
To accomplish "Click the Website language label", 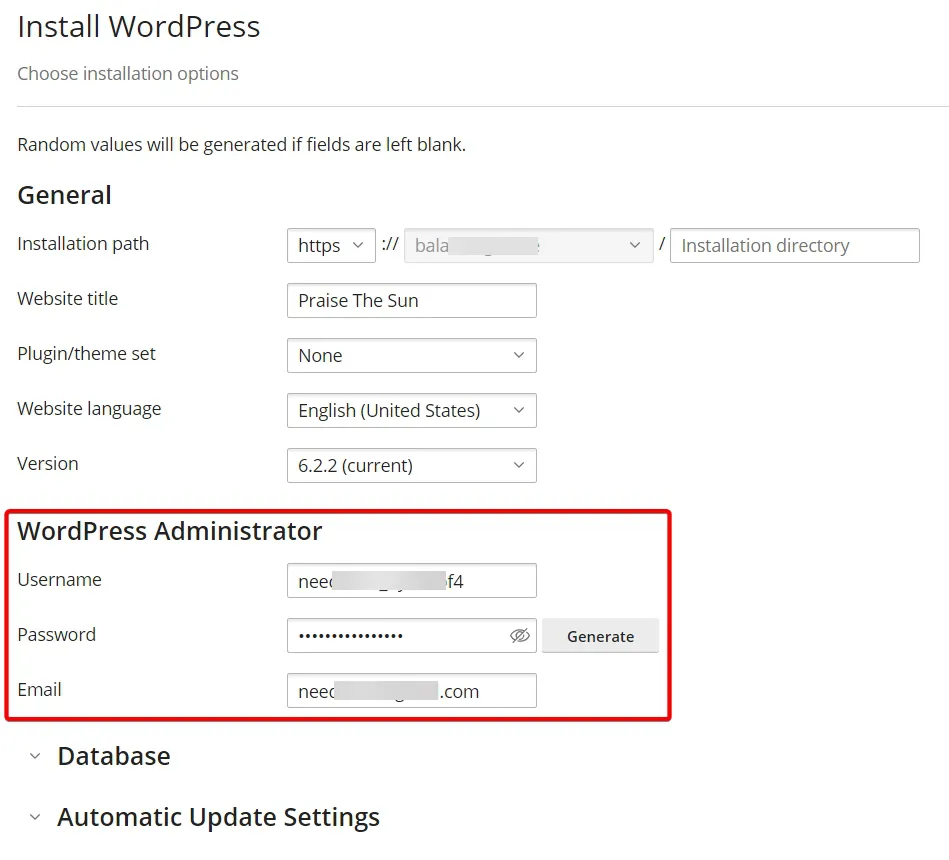I will pos(89,409).
